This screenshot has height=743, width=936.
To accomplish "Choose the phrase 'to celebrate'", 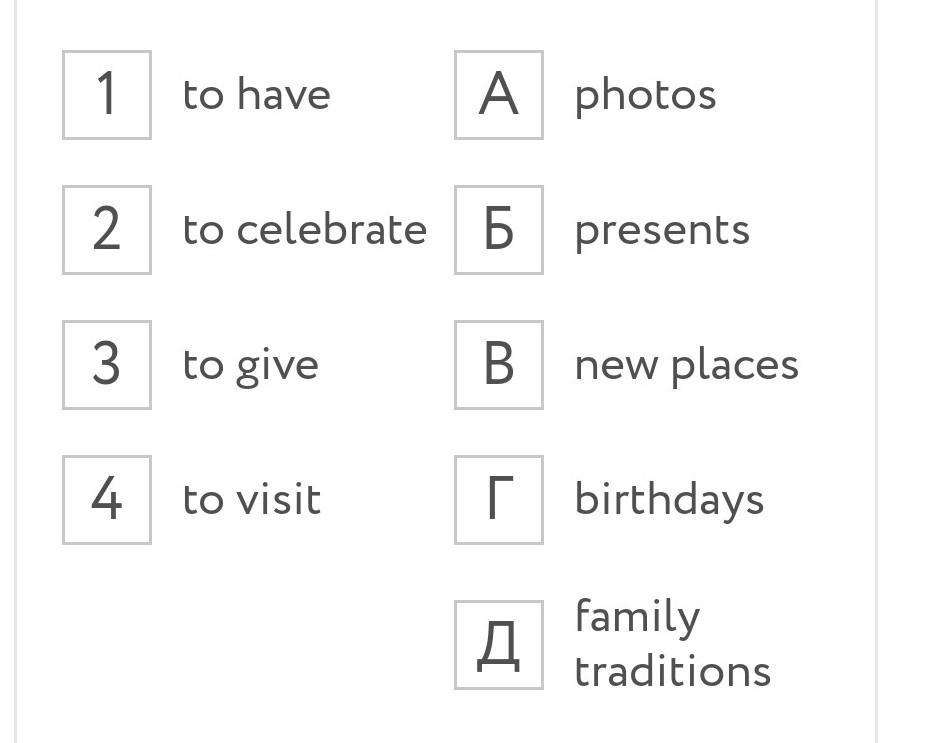I will (304, 229).
